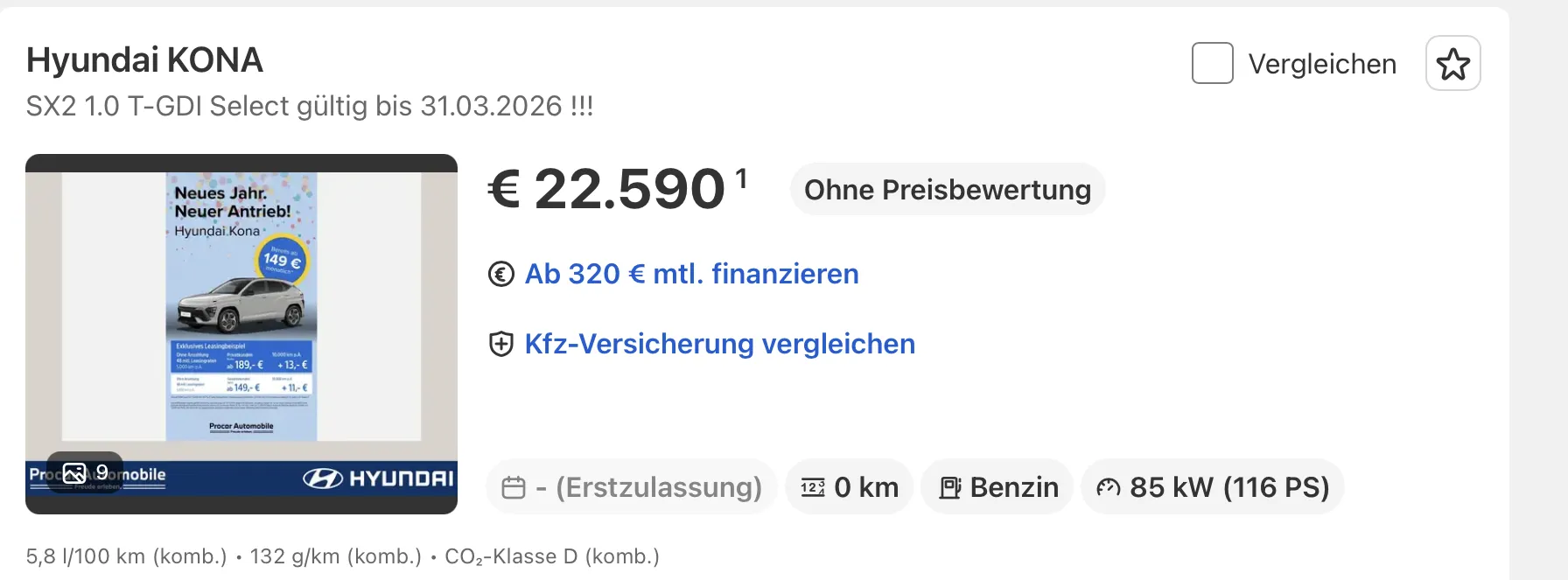Viewport: 1568px width, 580px height.
Task: Open the Hyundai KONA listing title
Action: (144, 60)
